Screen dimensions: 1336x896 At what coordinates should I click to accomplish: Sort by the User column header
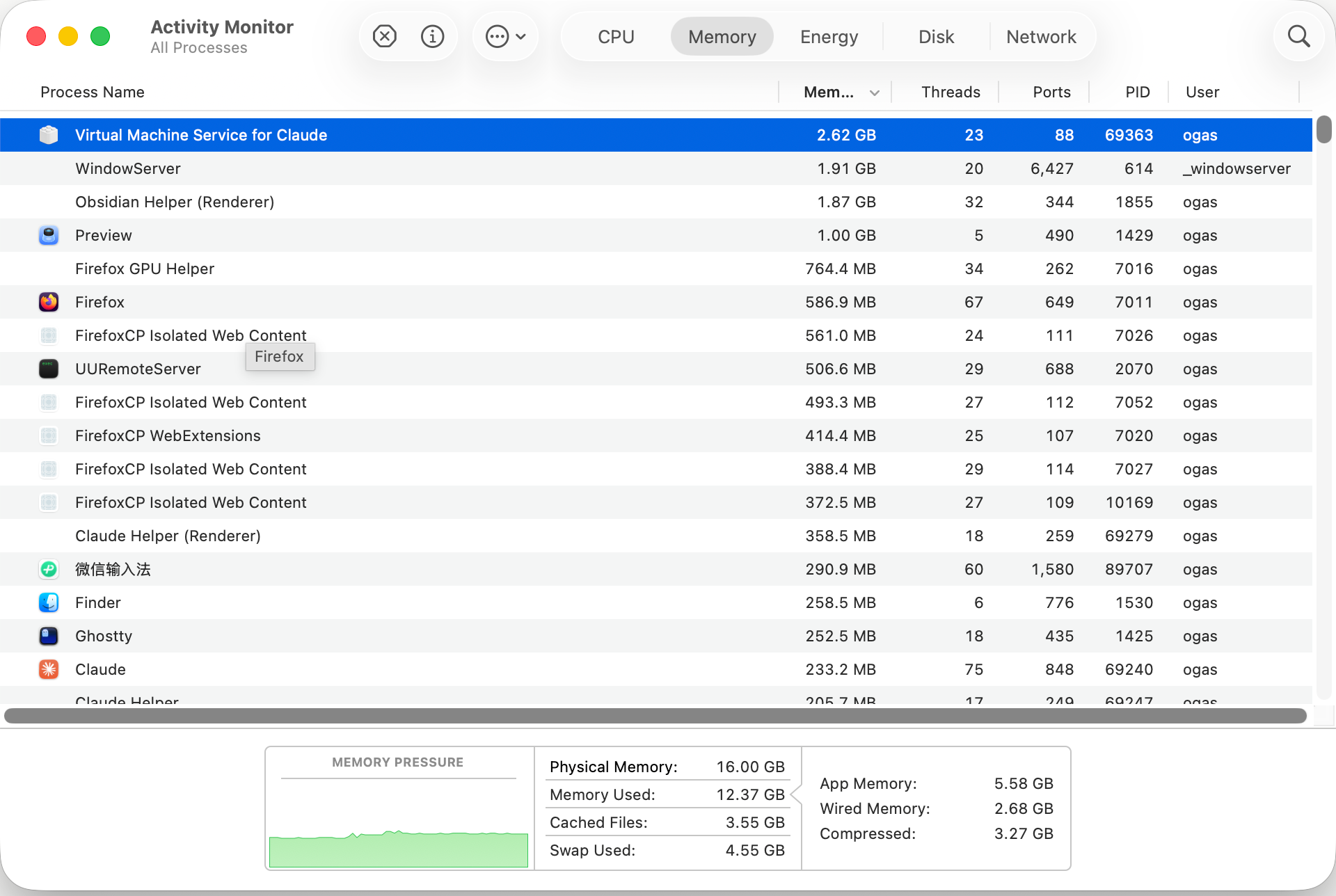coord(1202,92)
